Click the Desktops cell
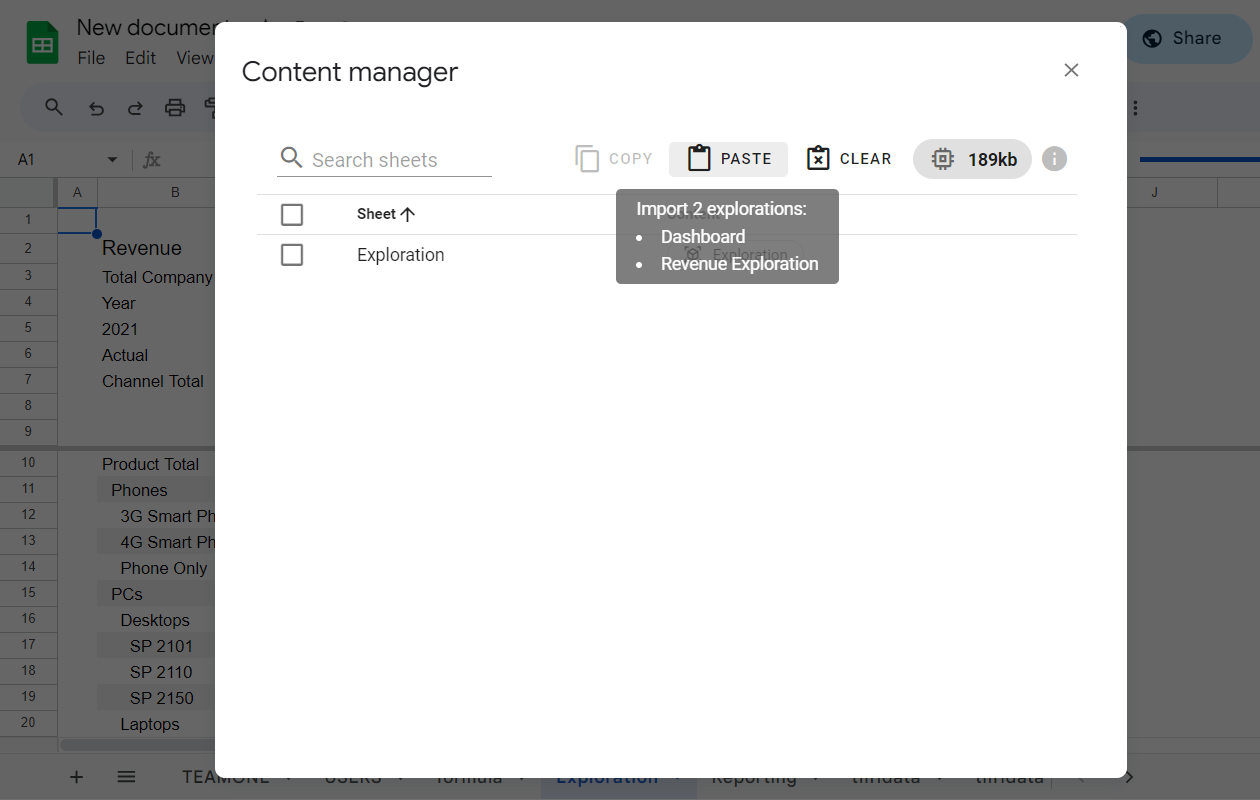1260x800 pixels. [155, 620]
